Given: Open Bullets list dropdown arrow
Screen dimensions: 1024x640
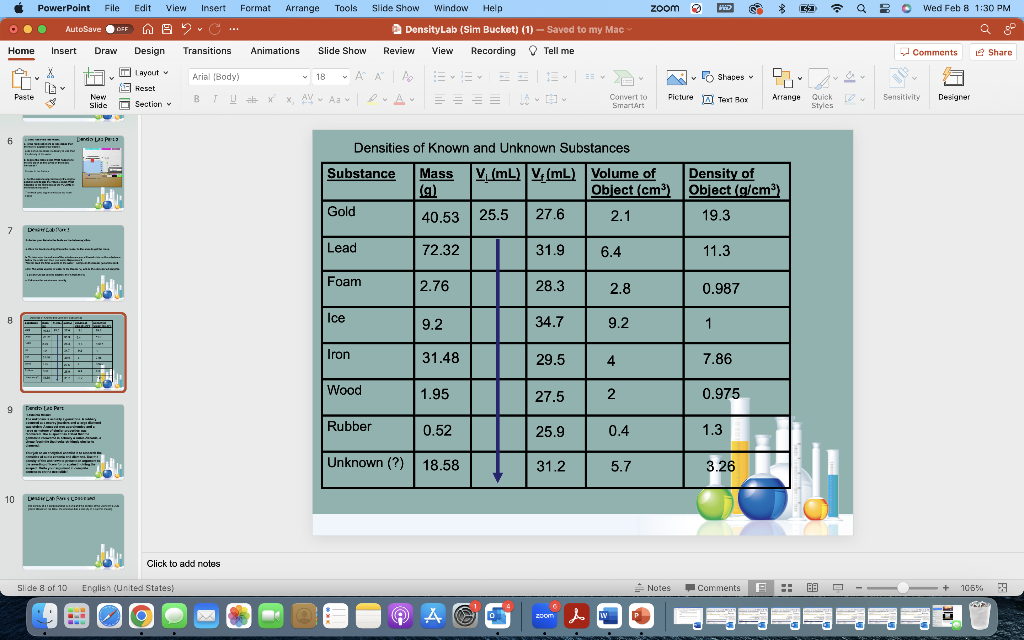Looking at the screenshot, I should tap(452, 77).
